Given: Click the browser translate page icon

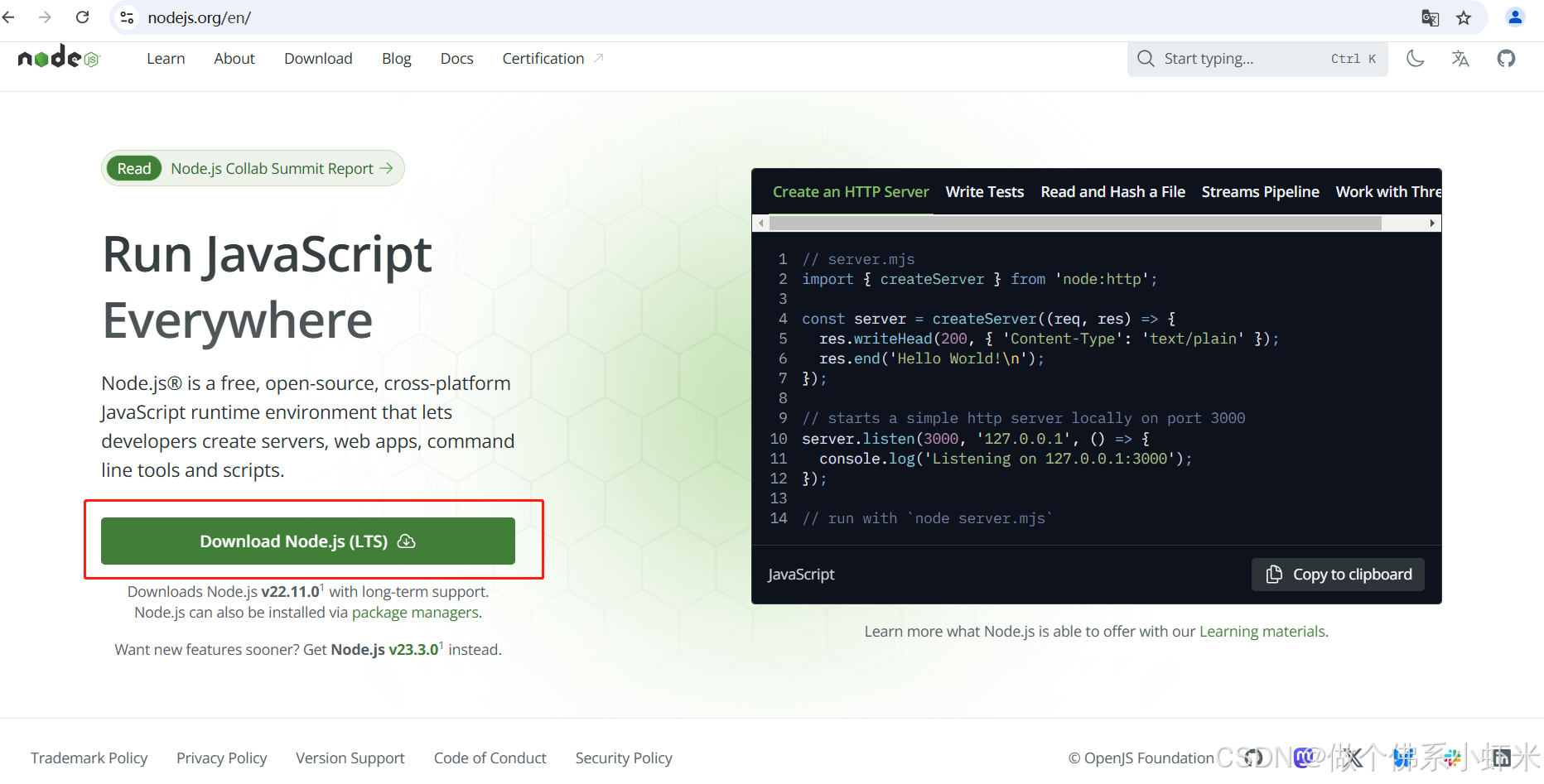Looking at the screenshot, I should click(x=1430, y=18).
